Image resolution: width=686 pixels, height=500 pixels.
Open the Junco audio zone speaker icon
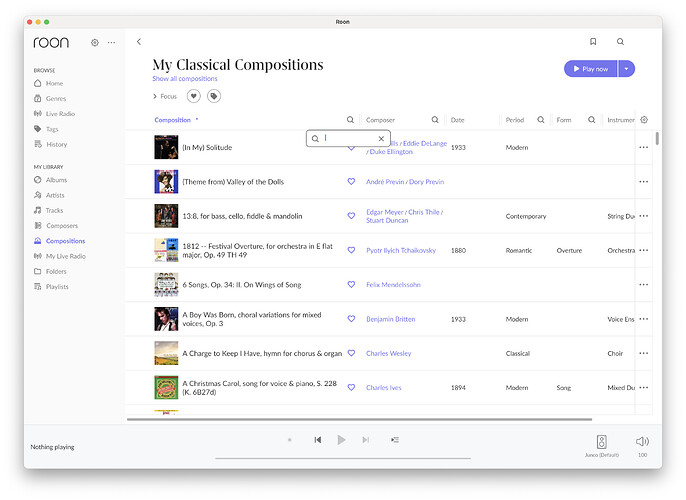pos(602,441)
